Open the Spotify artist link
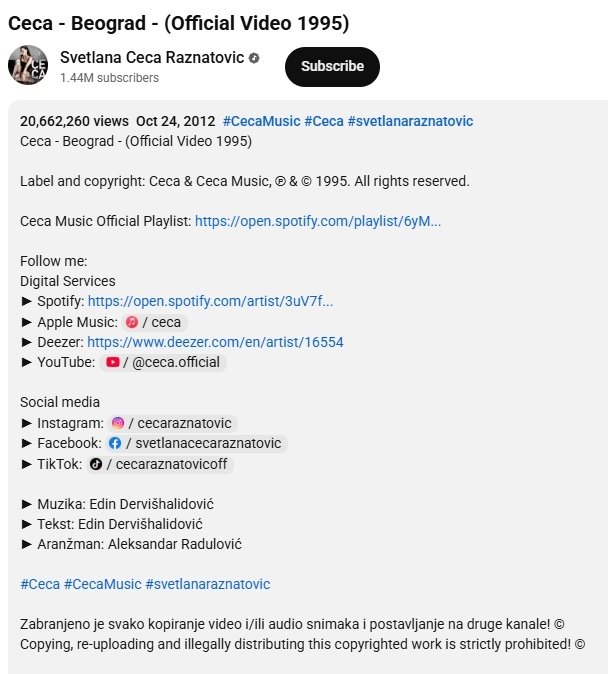 (210, 301)
